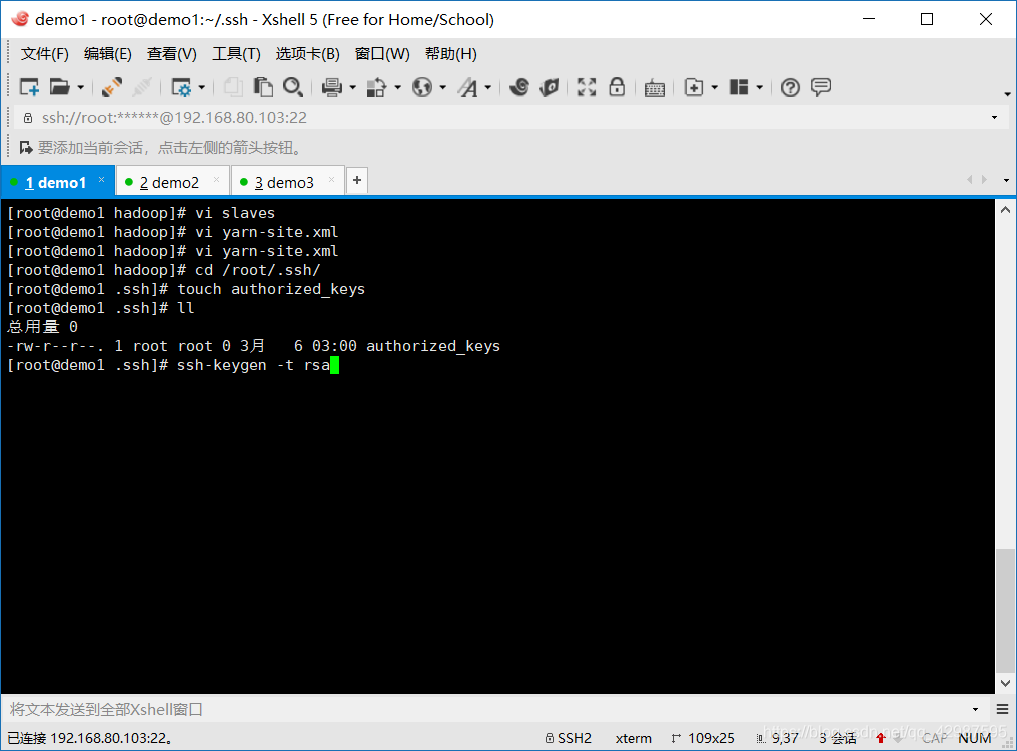Click the Find magnifier icon
This screenshot has height=751, width=1017.
[293, 87]
